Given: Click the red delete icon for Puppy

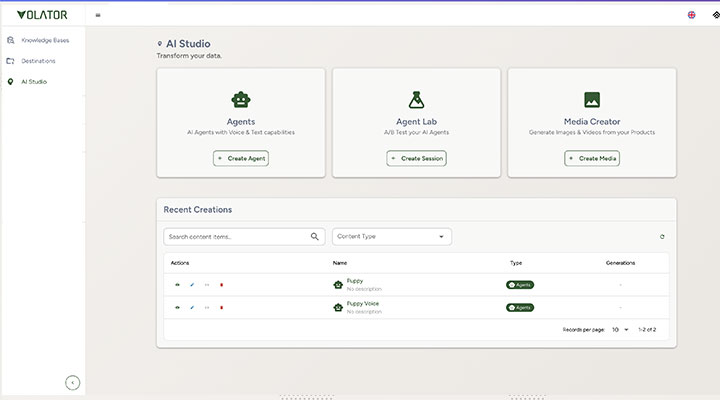Looking at the screenshot, I should (x=221, y=285).
